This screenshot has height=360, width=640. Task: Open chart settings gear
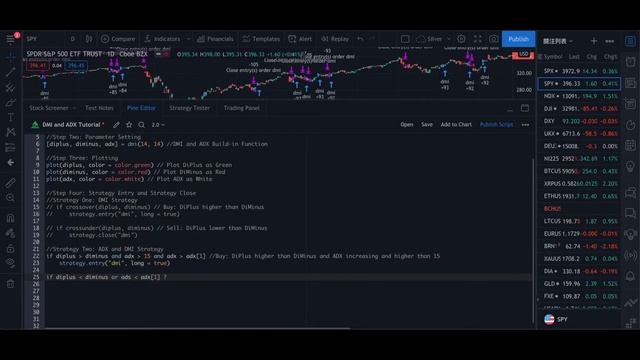coord(461,39)
